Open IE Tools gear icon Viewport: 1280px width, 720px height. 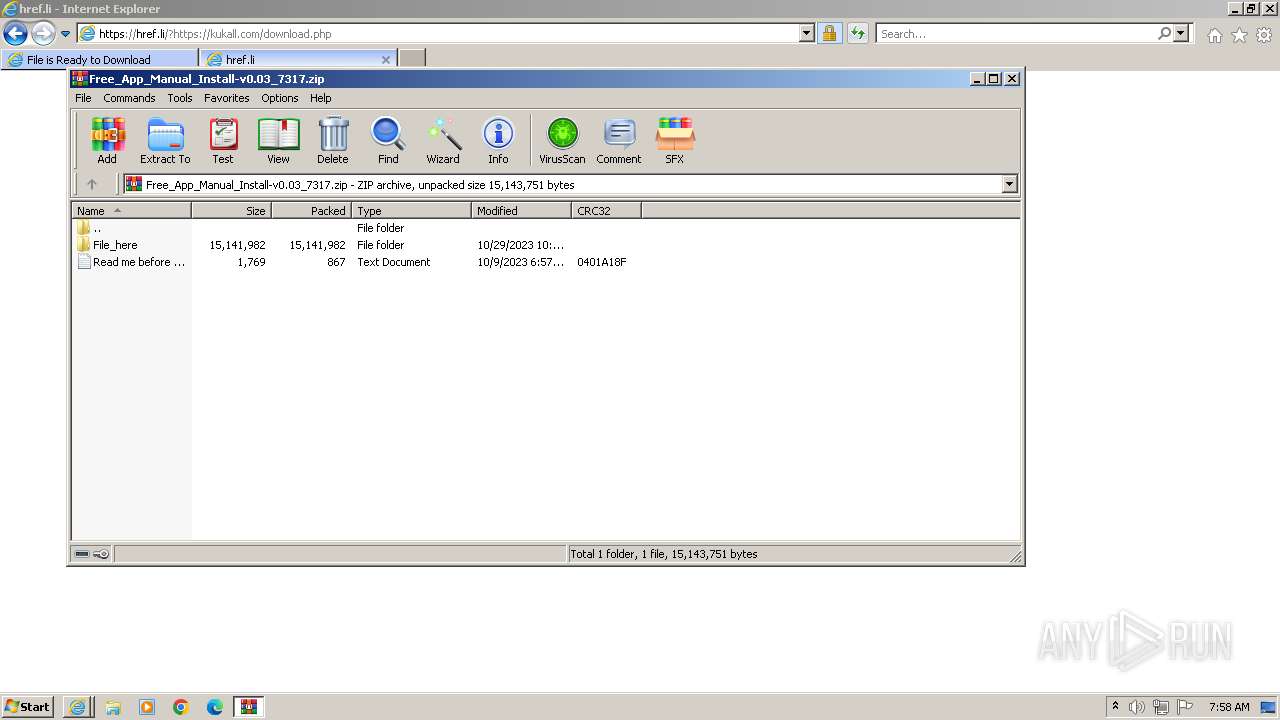point(1264,35)
